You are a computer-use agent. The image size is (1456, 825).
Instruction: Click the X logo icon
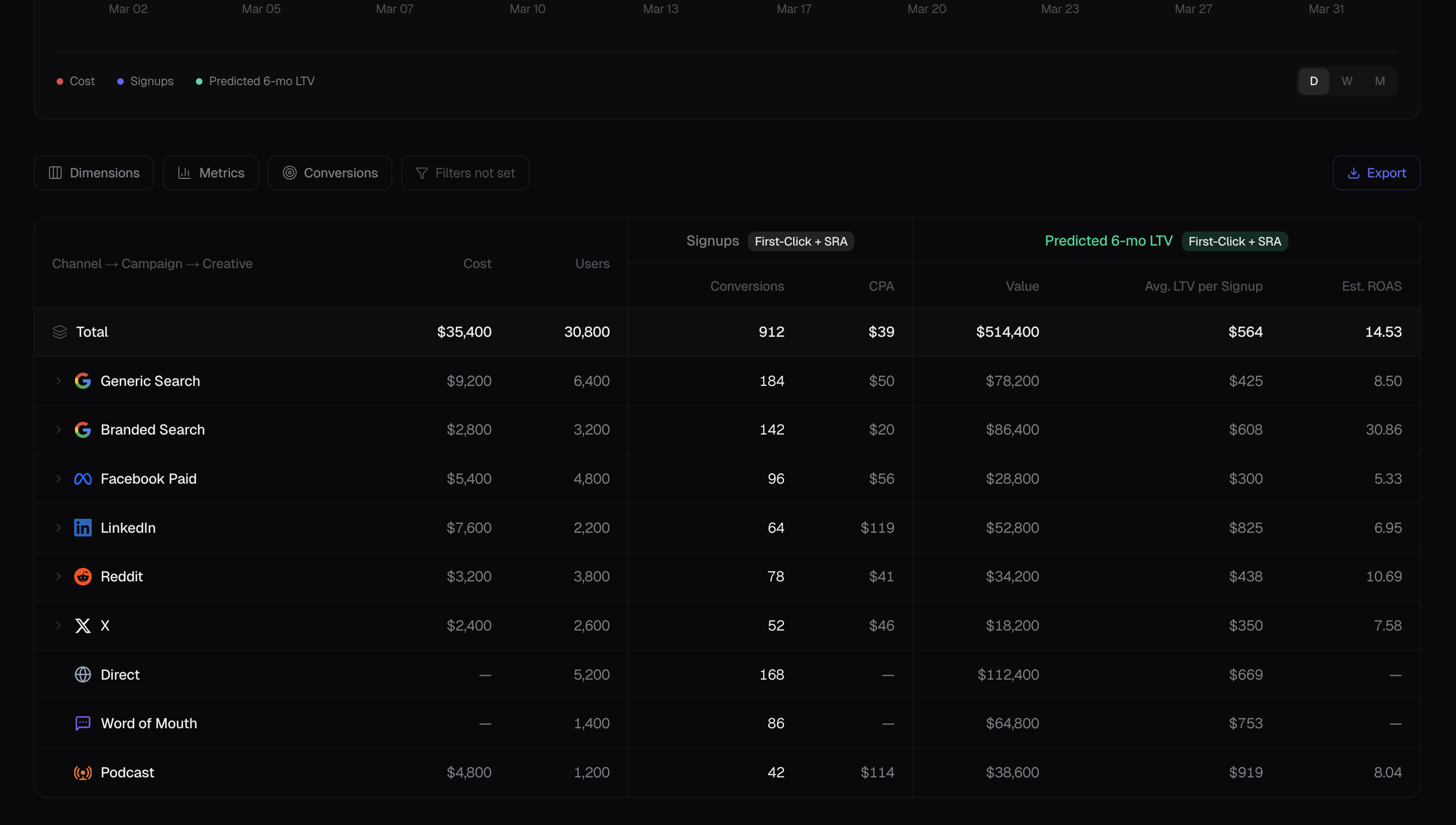click(x=83, y=626)
